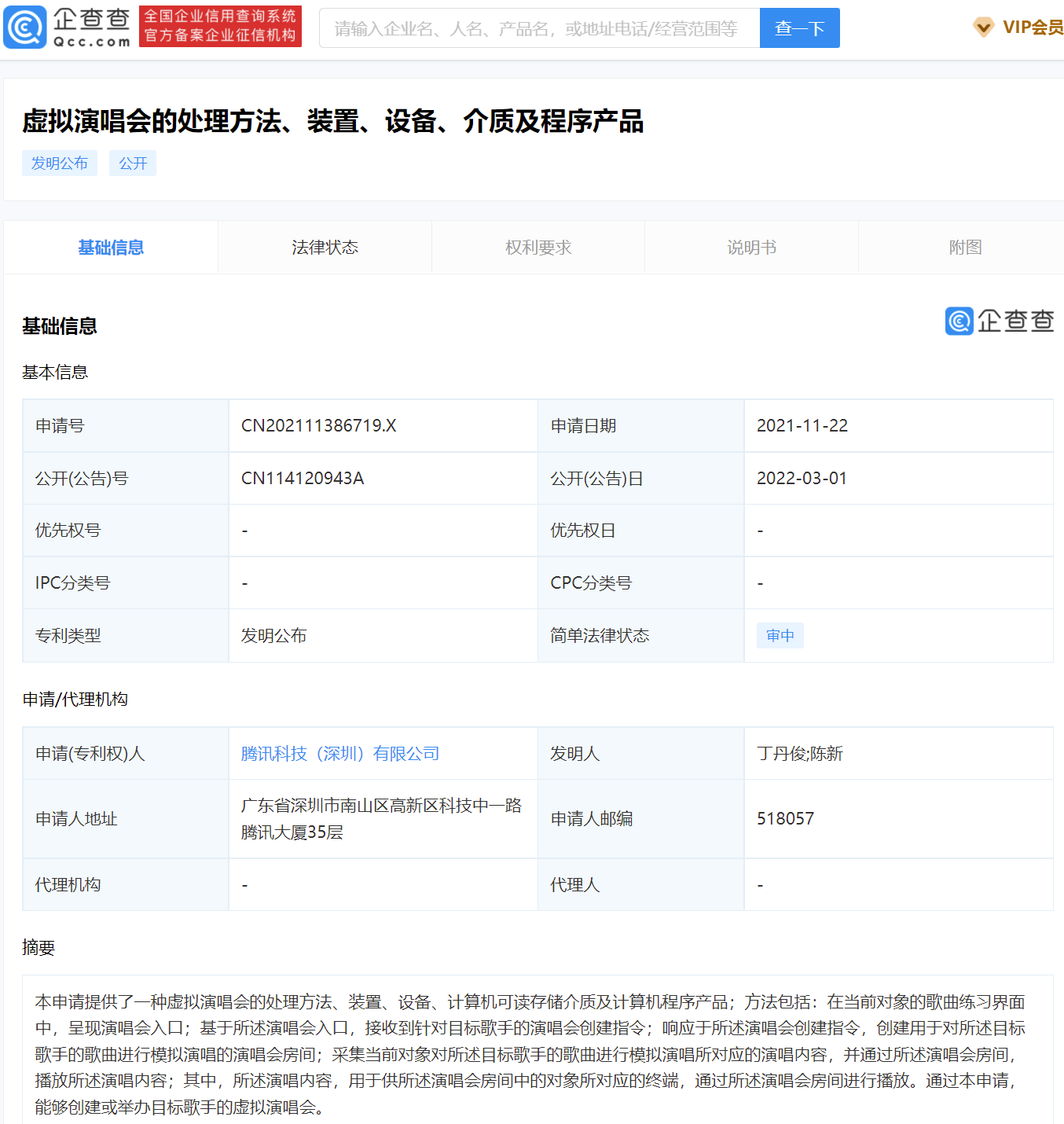The image size is (1064, 1124).
Task: Click the blue magnifier logo icon
Action: [24, 26]
